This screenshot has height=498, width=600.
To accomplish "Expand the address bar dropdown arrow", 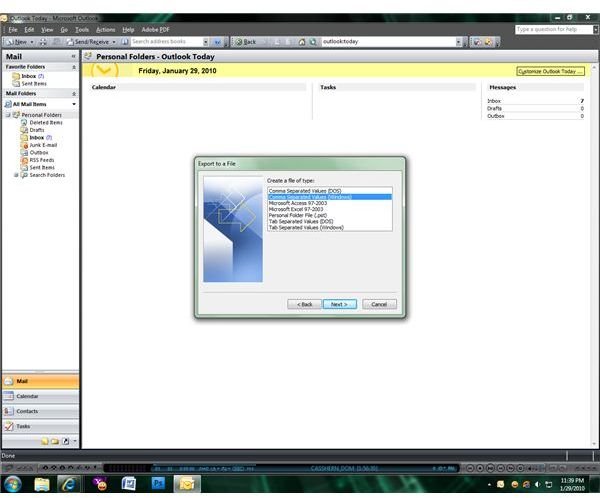I will pos(459,42).
